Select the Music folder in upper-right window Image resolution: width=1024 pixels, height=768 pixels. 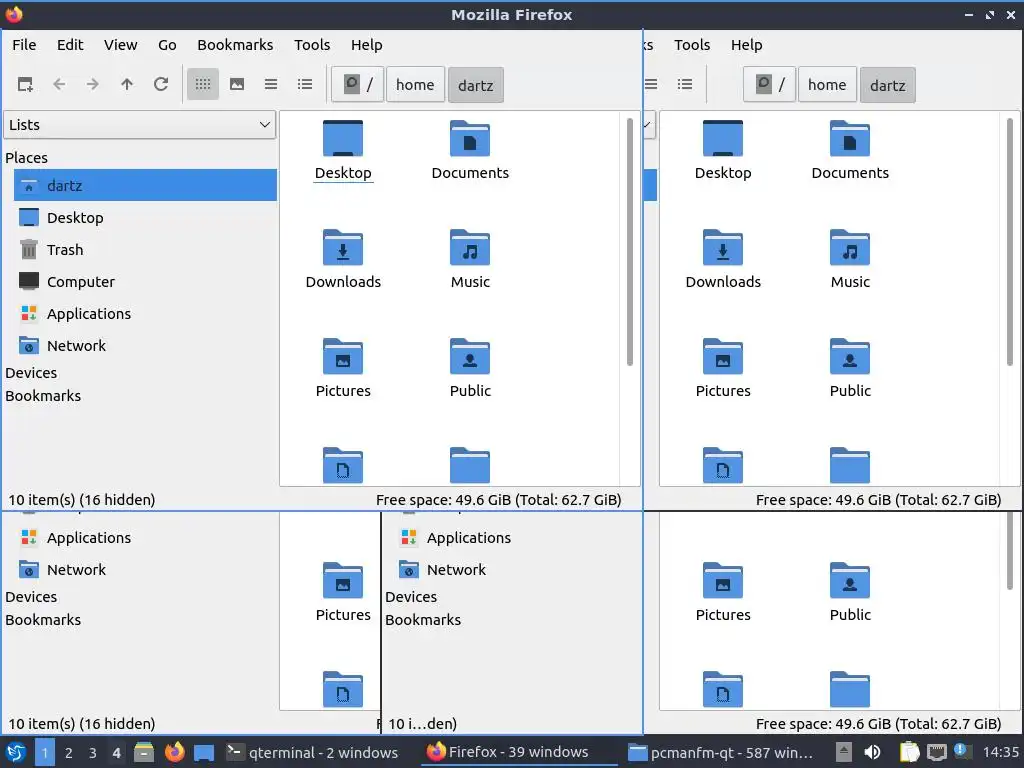850,260
